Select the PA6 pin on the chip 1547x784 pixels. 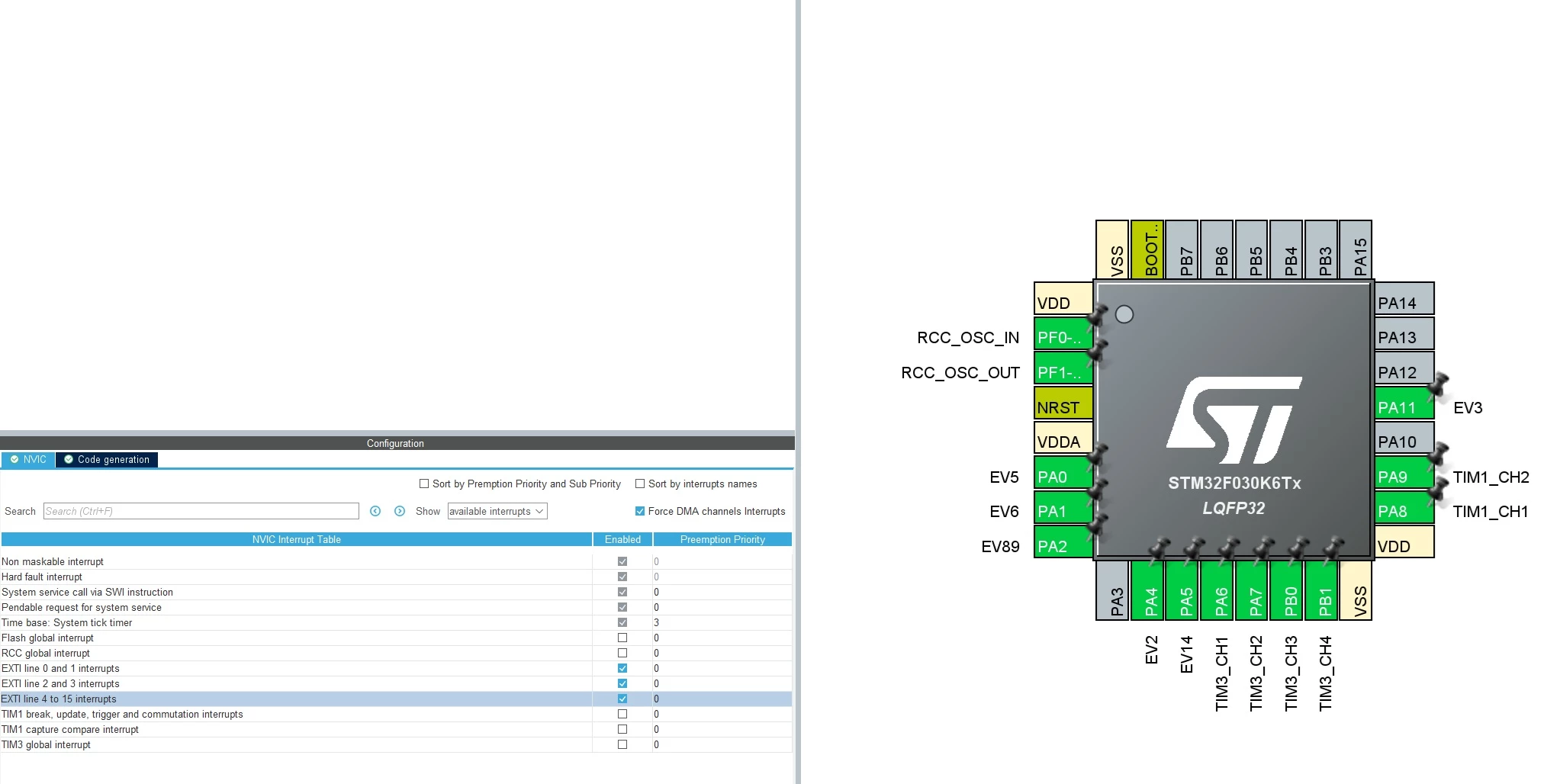point(1217,591)
